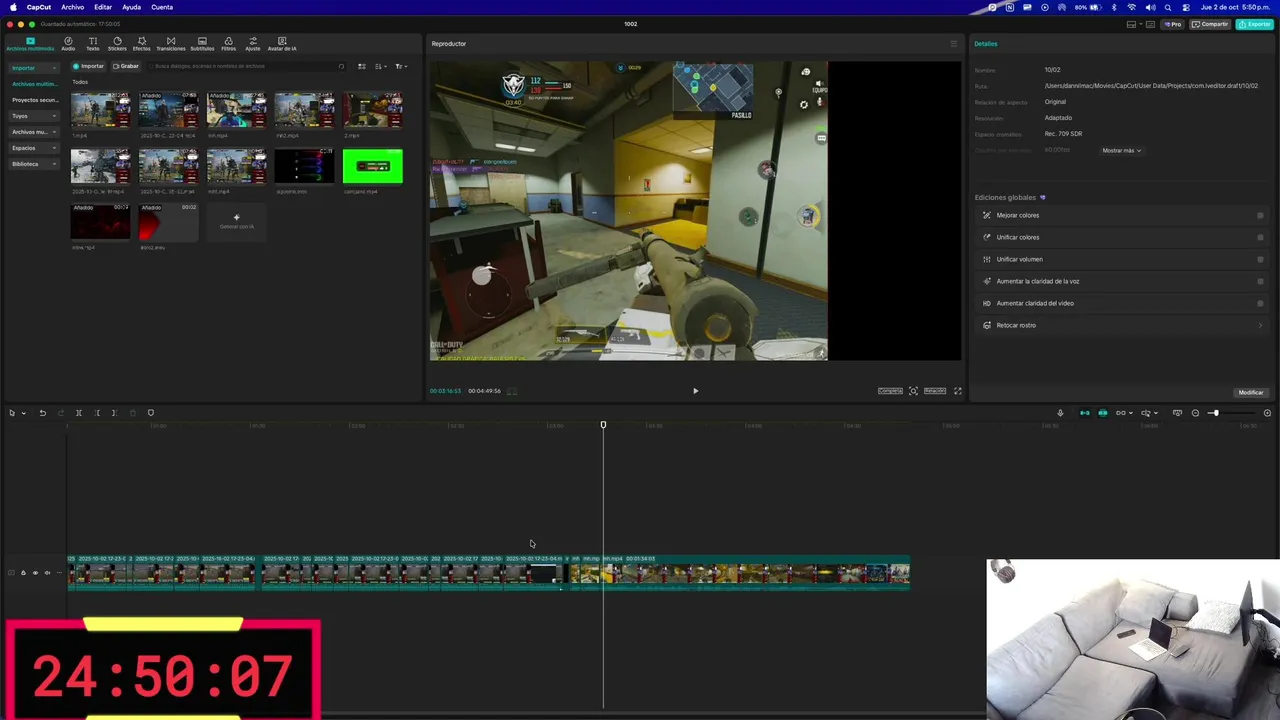Open the Transiciones tab
Image resolution: width=1280 pixels, height=720 pixels.
[171, 44]
